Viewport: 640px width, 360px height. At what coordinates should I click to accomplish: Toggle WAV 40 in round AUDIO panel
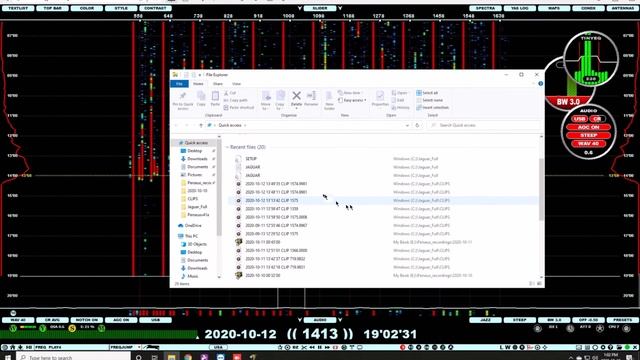coord(589,143)
